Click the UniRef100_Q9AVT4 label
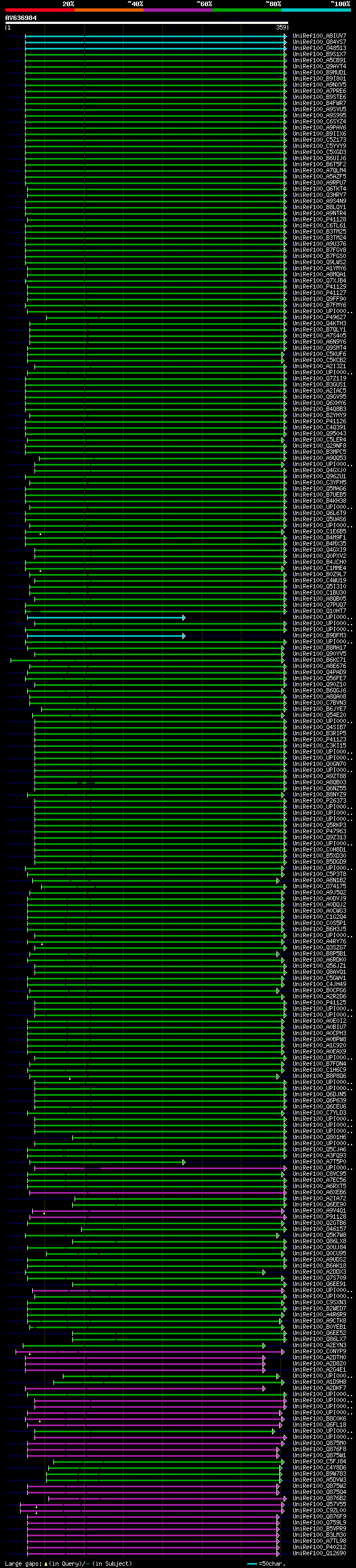Viewport: 356px width, 1568px height. [319, 66]
